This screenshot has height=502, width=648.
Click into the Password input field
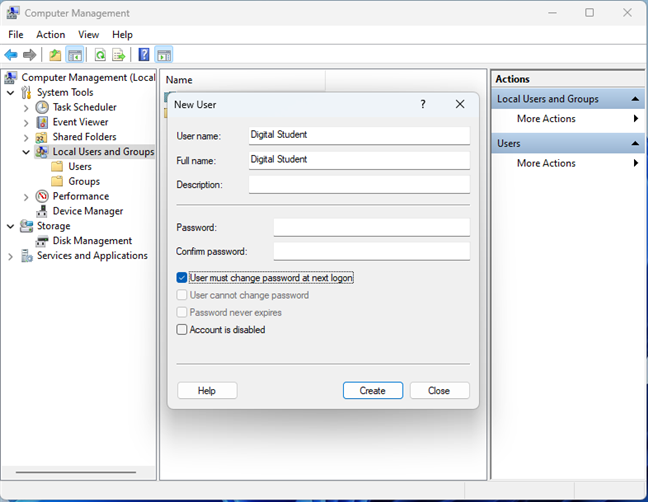371,228
